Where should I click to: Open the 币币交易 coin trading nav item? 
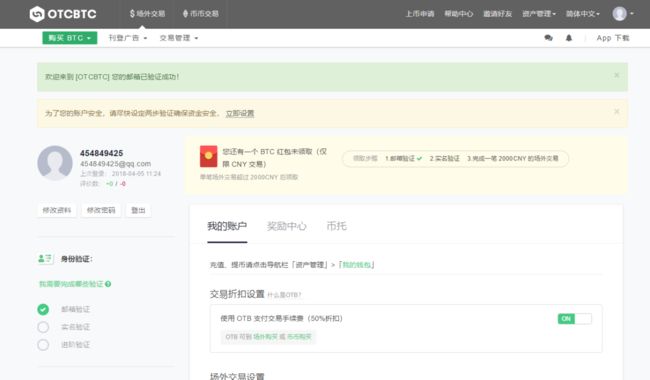pos(201,14)
